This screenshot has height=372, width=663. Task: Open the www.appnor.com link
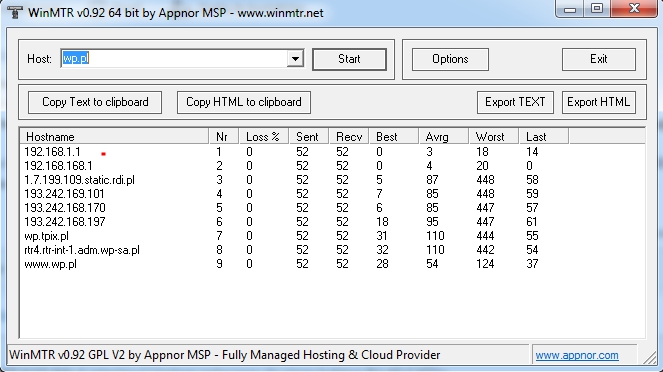577,355
